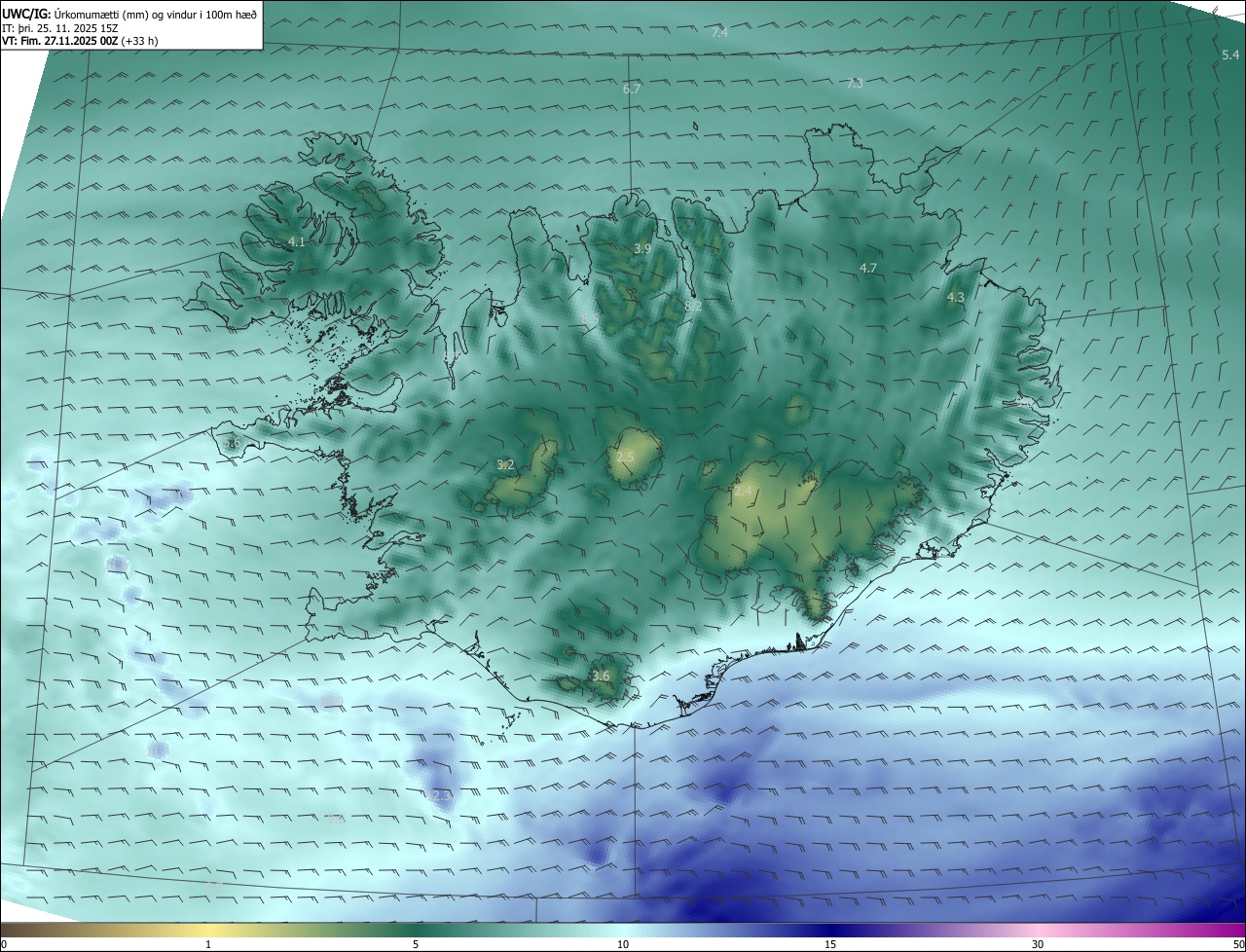Click the 6.7 value label on the map
1246x952 pixels.
point(632,90)
